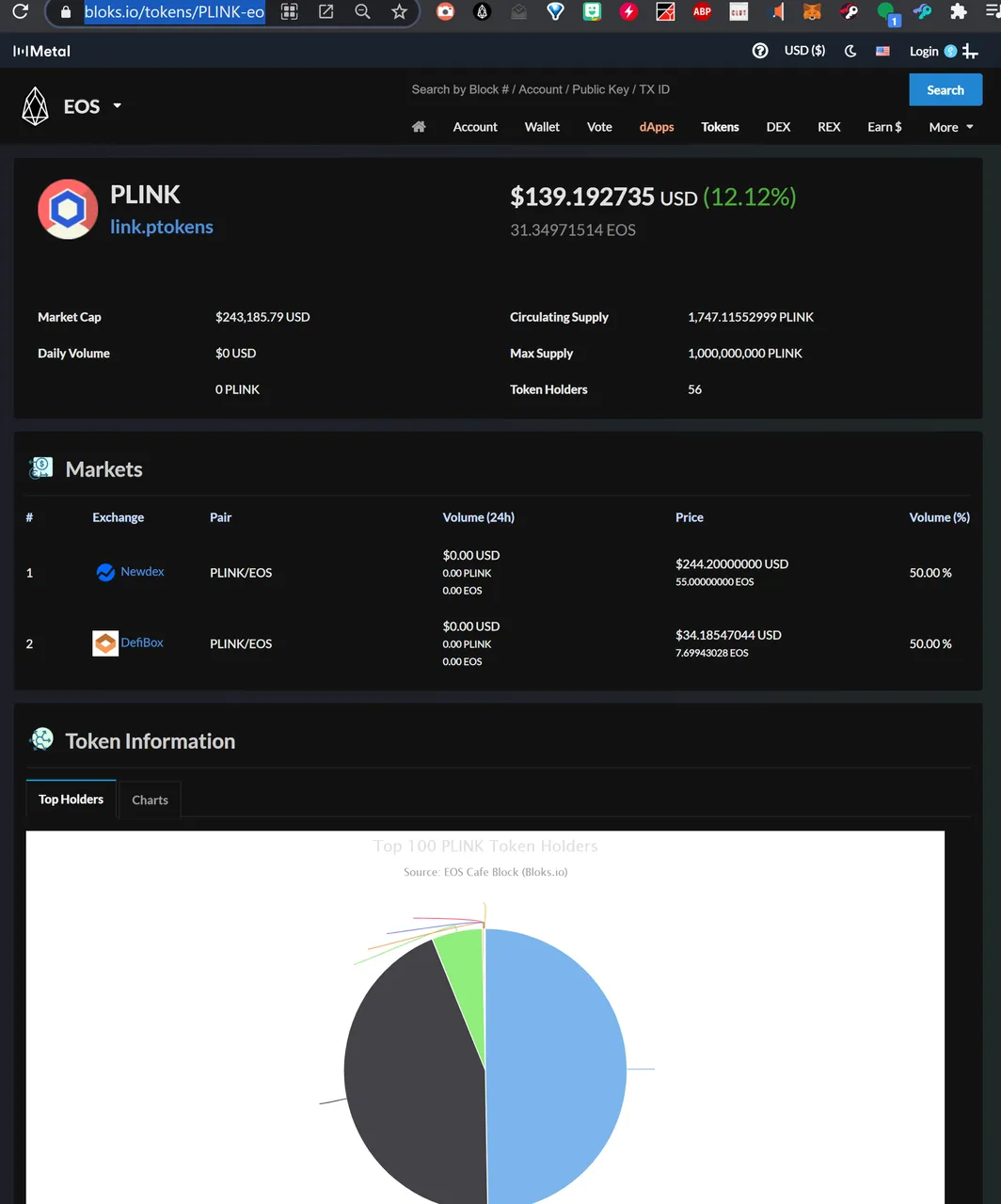Switch to the Charts tab

150,800
